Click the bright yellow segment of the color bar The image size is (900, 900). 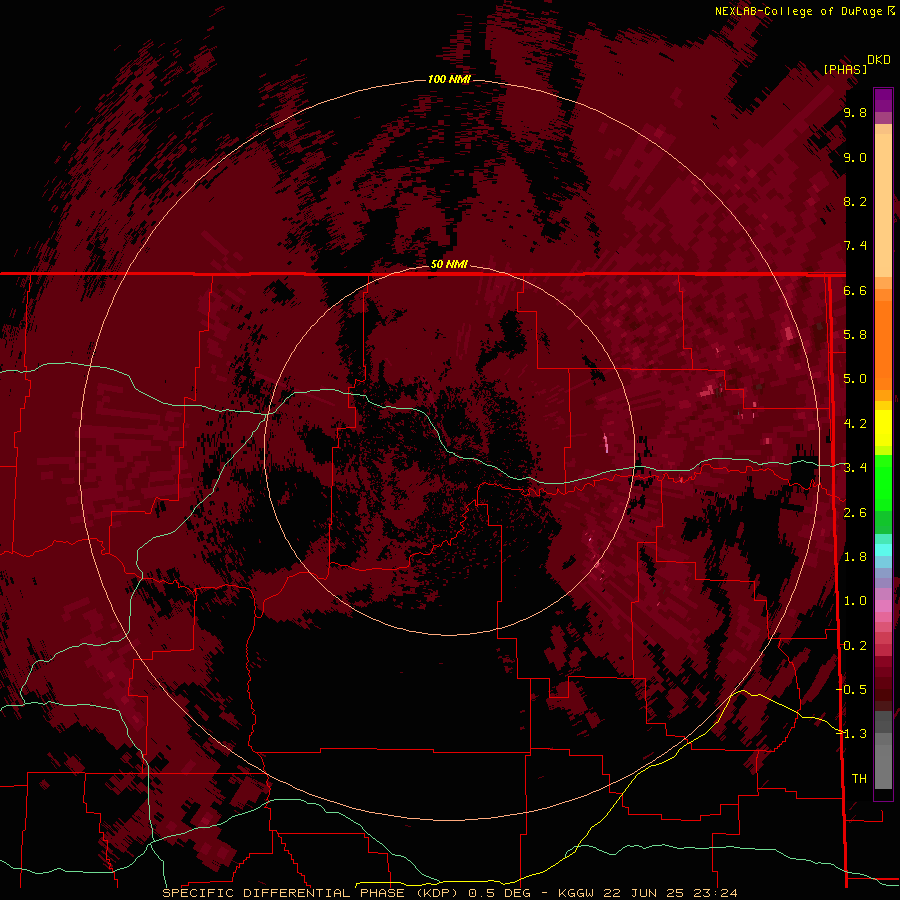click(x=883, y=428)
